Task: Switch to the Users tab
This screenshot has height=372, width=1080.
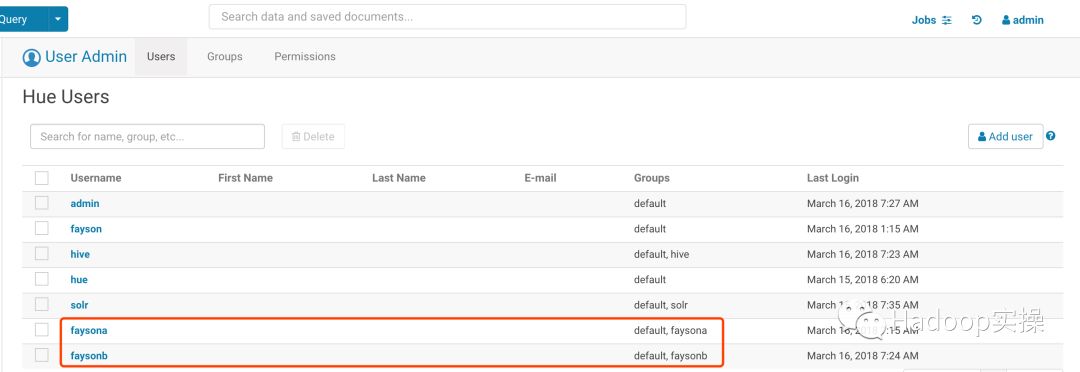Action: click(x=161, y=56)
